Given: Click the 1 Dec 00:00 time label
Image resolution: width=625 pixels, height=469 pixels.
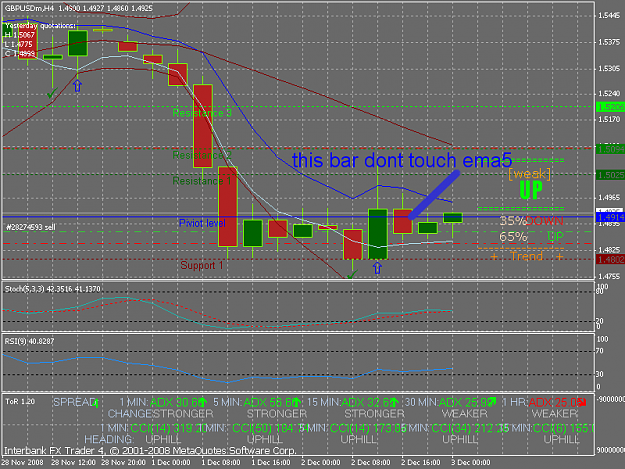Looking at the screenshot, I should click(171, 463).
